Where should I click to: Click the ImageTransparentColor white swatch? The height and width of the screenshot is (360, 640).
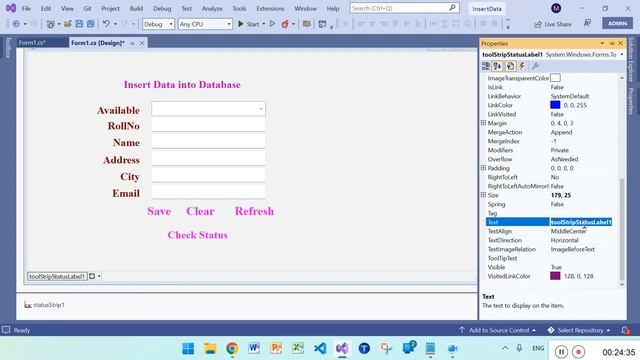tap(555, 78)
